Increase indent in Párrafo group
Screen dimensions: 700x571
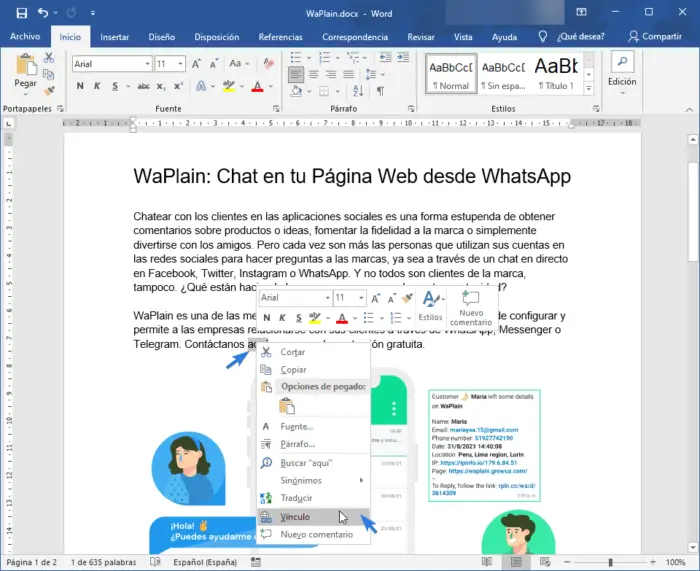403,58
